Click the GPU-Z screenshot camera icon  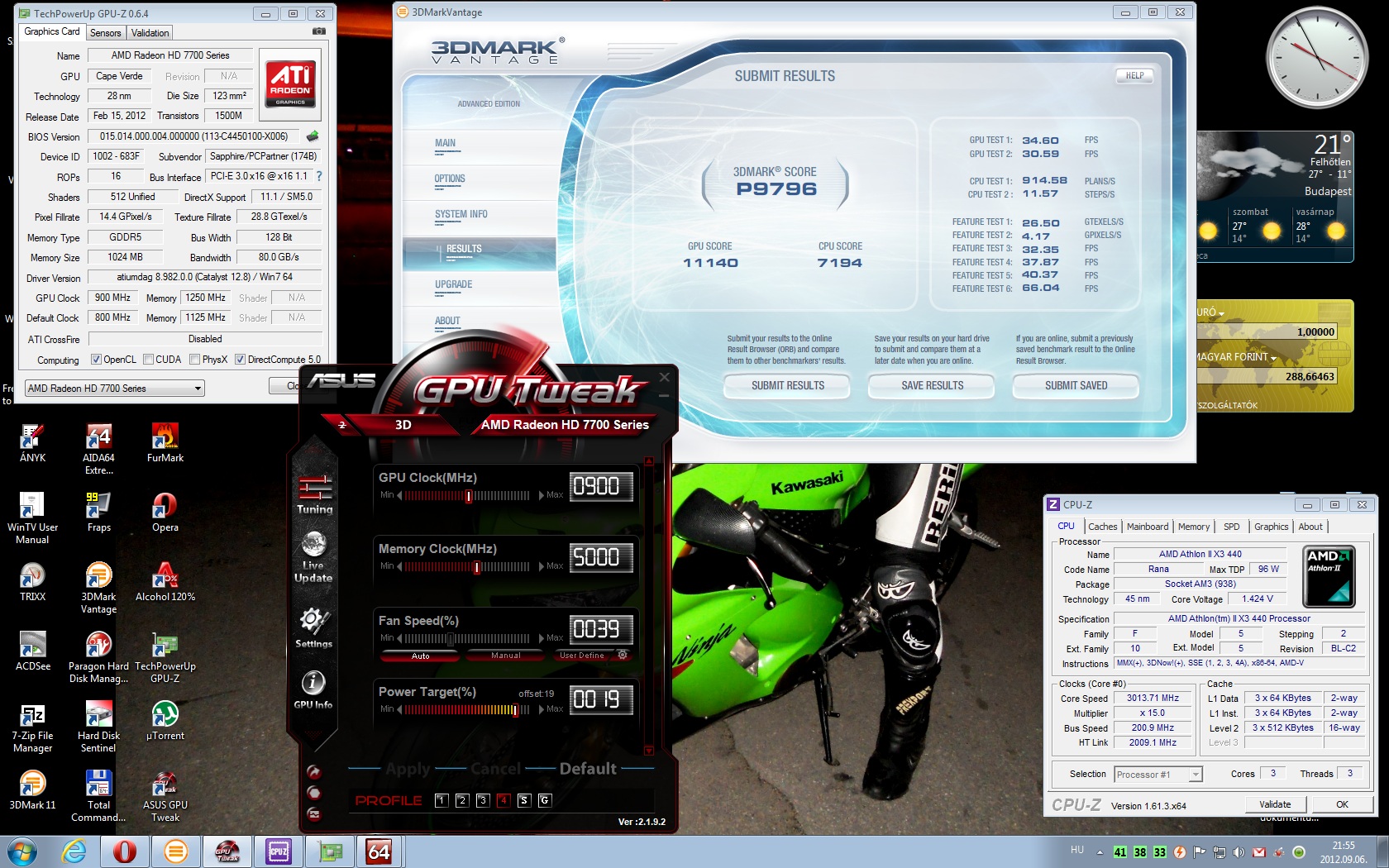tap(318, 31)
